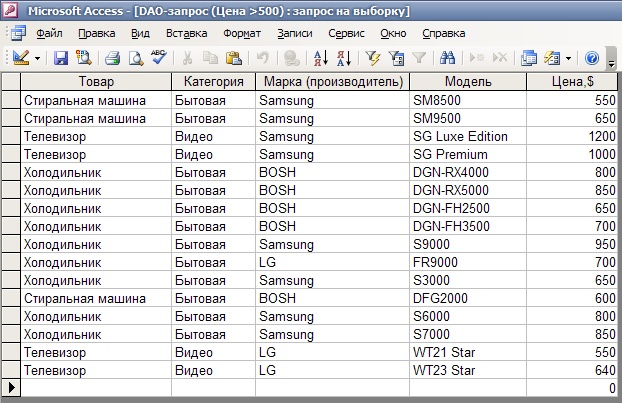Screen dimensions: 622x403
Task: Open the Правка menu
Action: [x=96, y=33]
